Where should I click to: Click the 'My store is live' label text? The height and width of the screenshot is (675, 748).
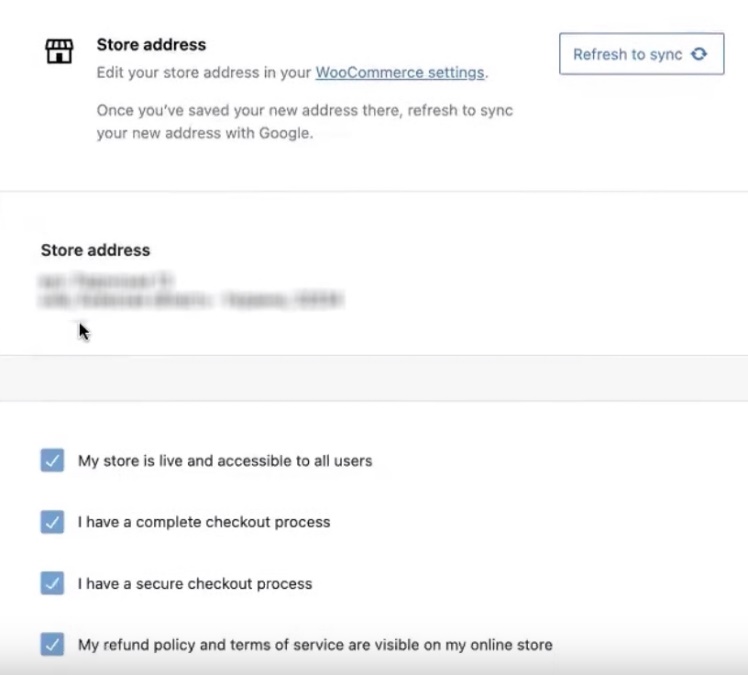[225, 461]
